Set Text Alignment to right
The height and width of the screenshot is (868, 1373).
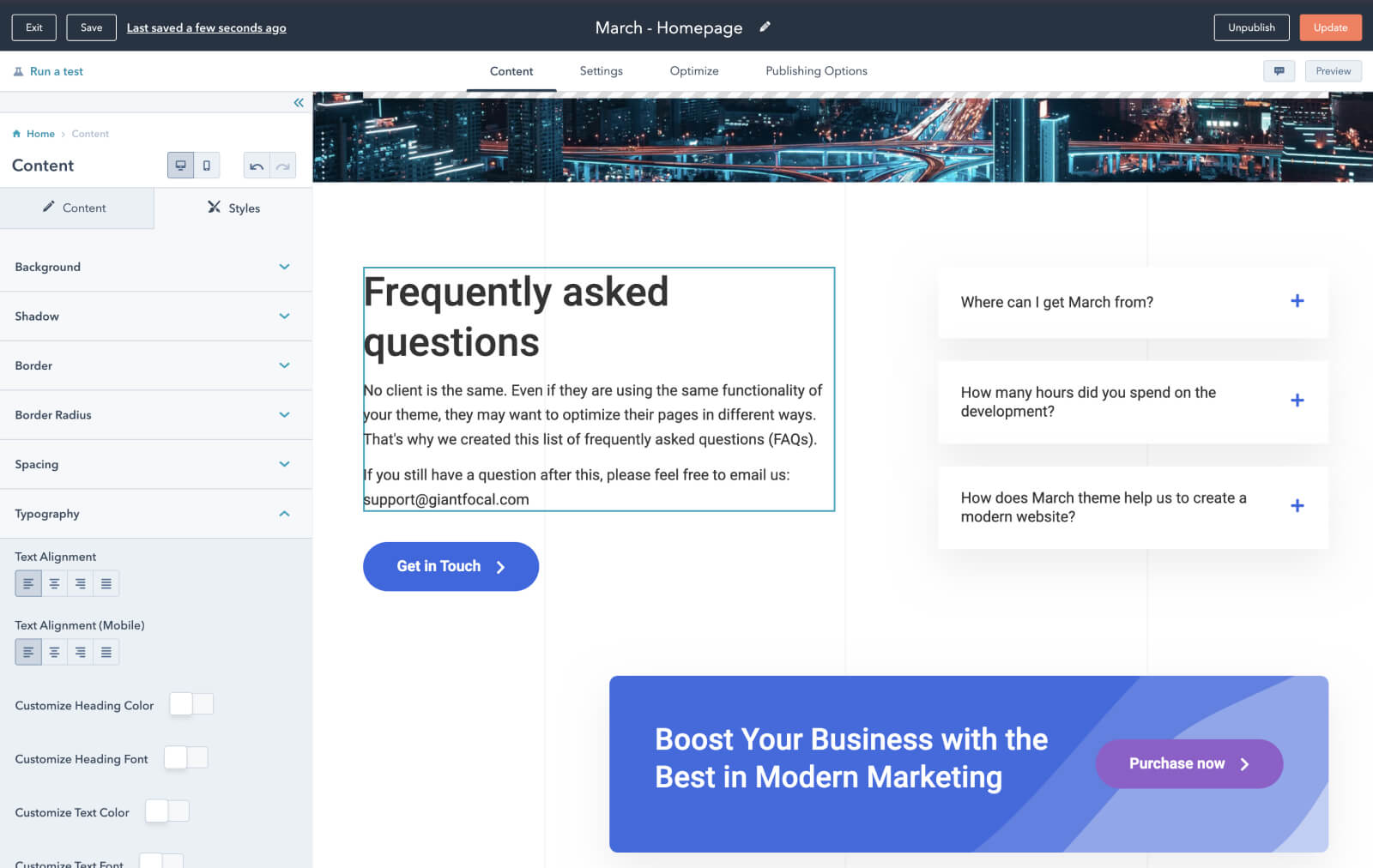click(80, 584)
